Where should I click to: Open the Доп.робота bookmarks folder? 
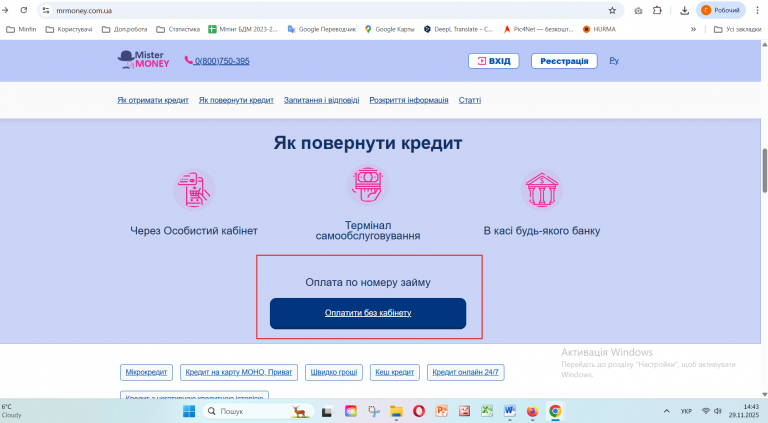[x=124, y=29]
